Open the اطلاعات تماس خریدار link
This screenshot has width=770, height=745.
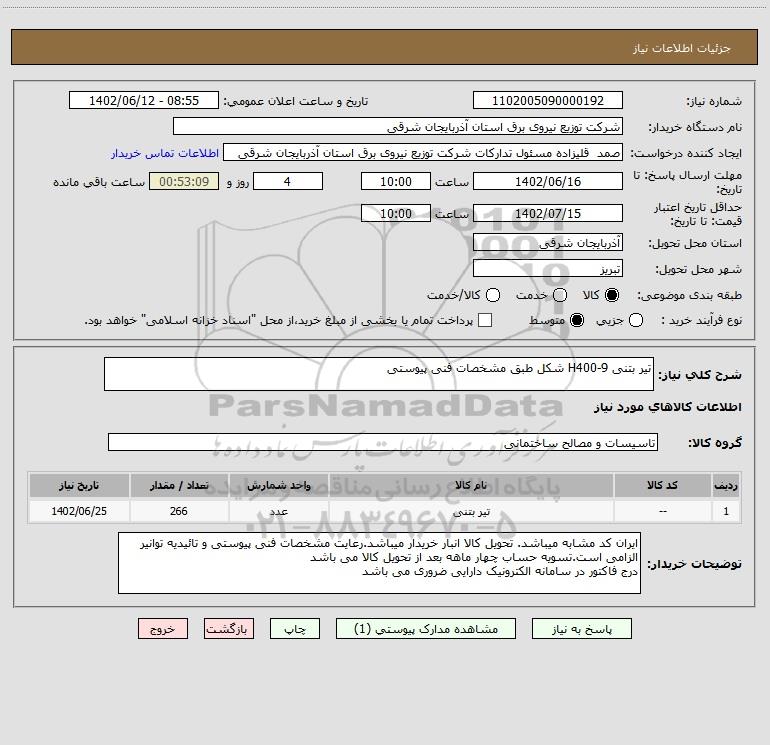click(x=165, y=153)
